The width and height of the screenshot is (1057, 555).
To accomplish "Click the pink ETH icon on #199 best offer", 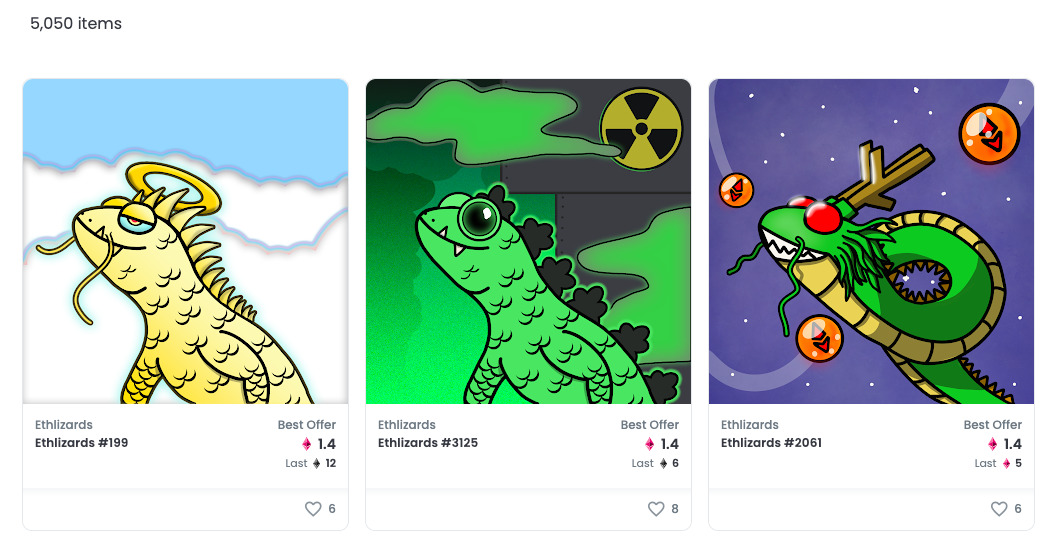I will tap(307, 444).
